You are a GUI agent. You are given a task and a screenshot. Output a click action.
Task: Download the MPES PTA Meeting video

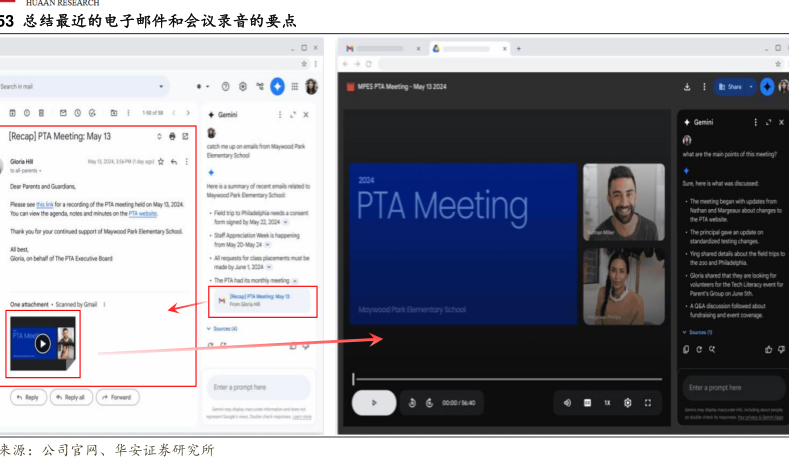[x=687, y=87]
